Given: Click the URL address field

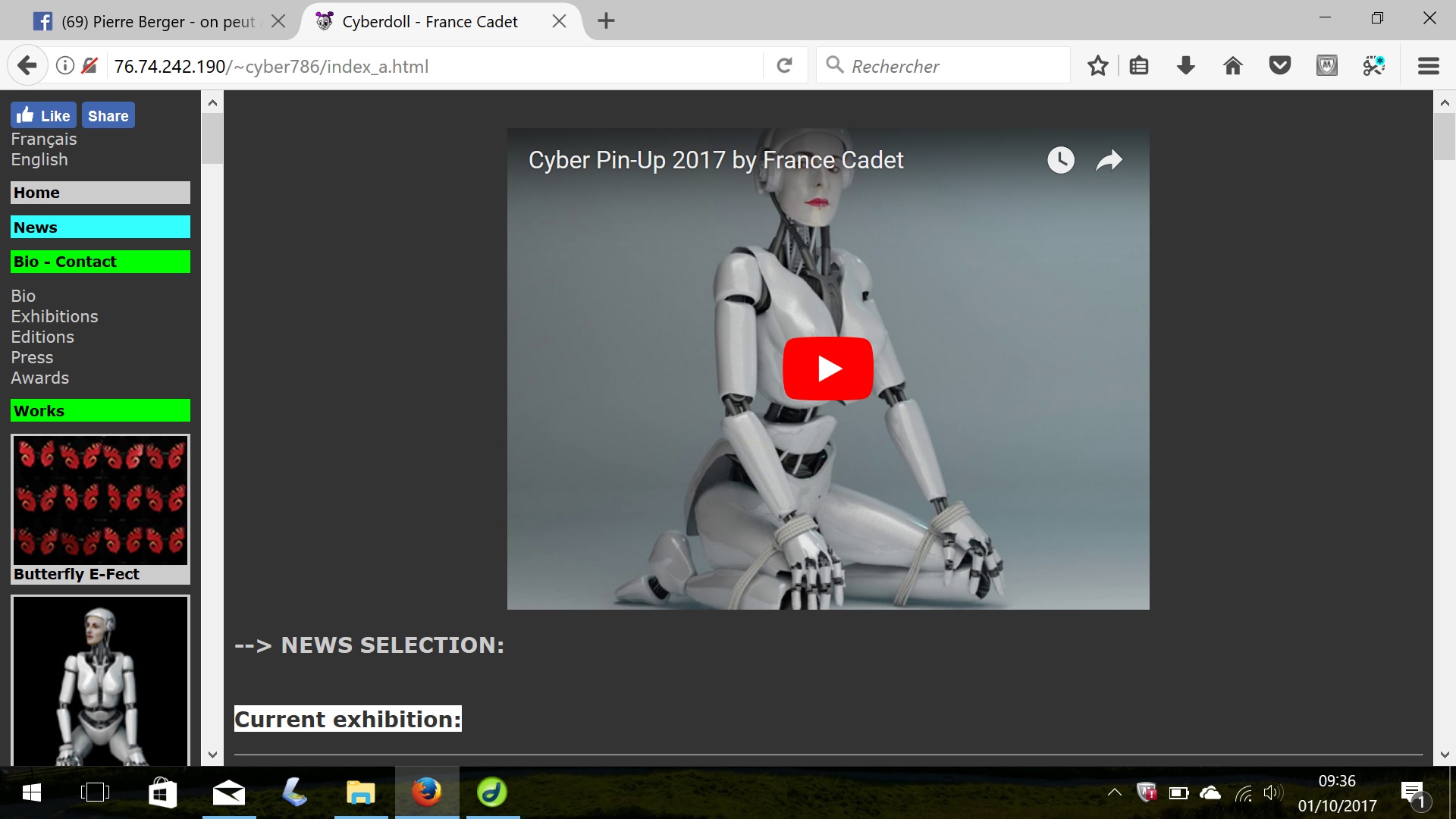Looking at the screenshot, I should click(x=436, y=67).
